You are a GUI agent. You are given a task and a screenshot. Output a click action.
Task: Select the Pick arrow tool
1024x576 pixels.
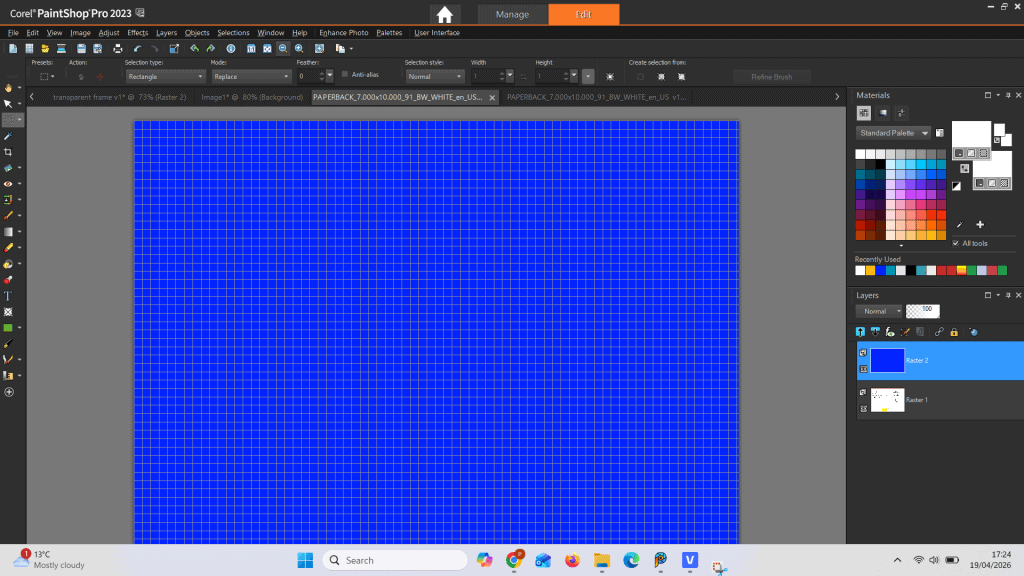(8, 104)
